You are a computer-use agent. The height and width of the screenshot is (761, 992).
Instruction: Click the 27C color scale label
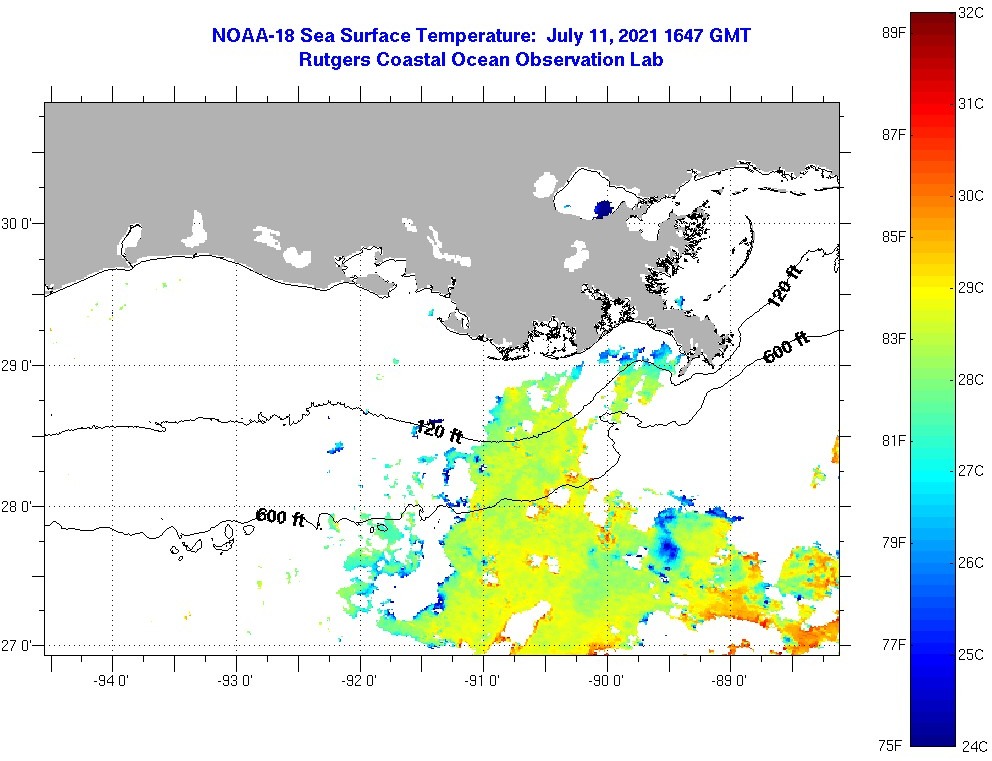tap(970, 471)
